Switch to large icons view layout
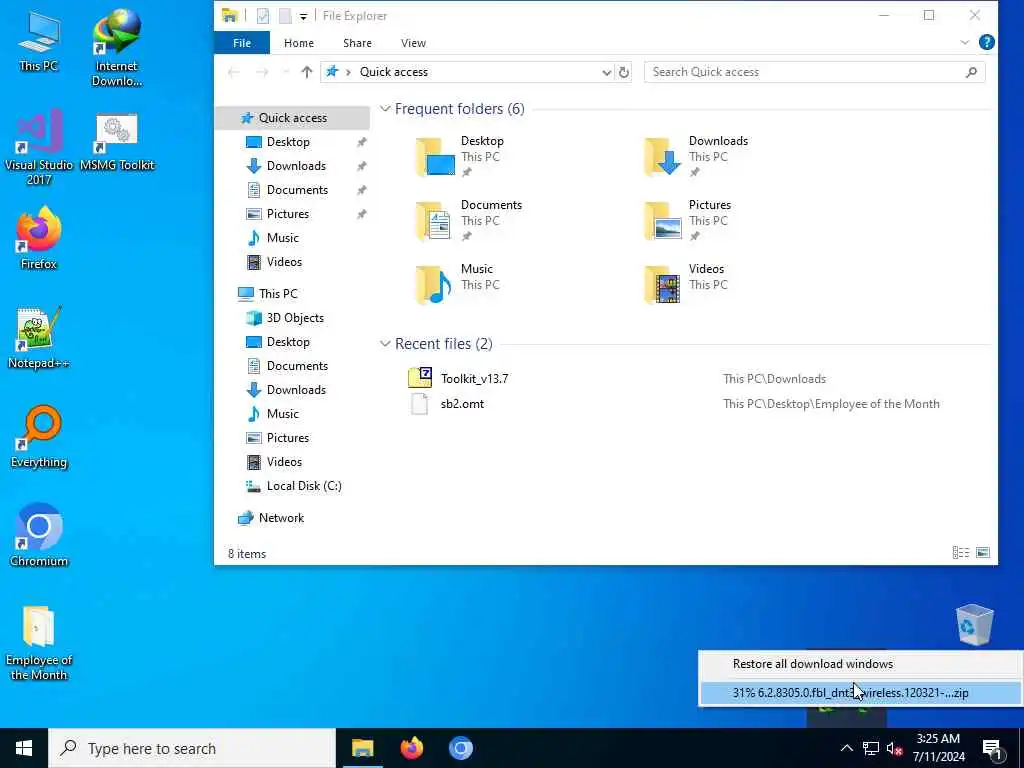Viewport: 1024px width, 768px height. pyautogui.click(x=983, y=553)
